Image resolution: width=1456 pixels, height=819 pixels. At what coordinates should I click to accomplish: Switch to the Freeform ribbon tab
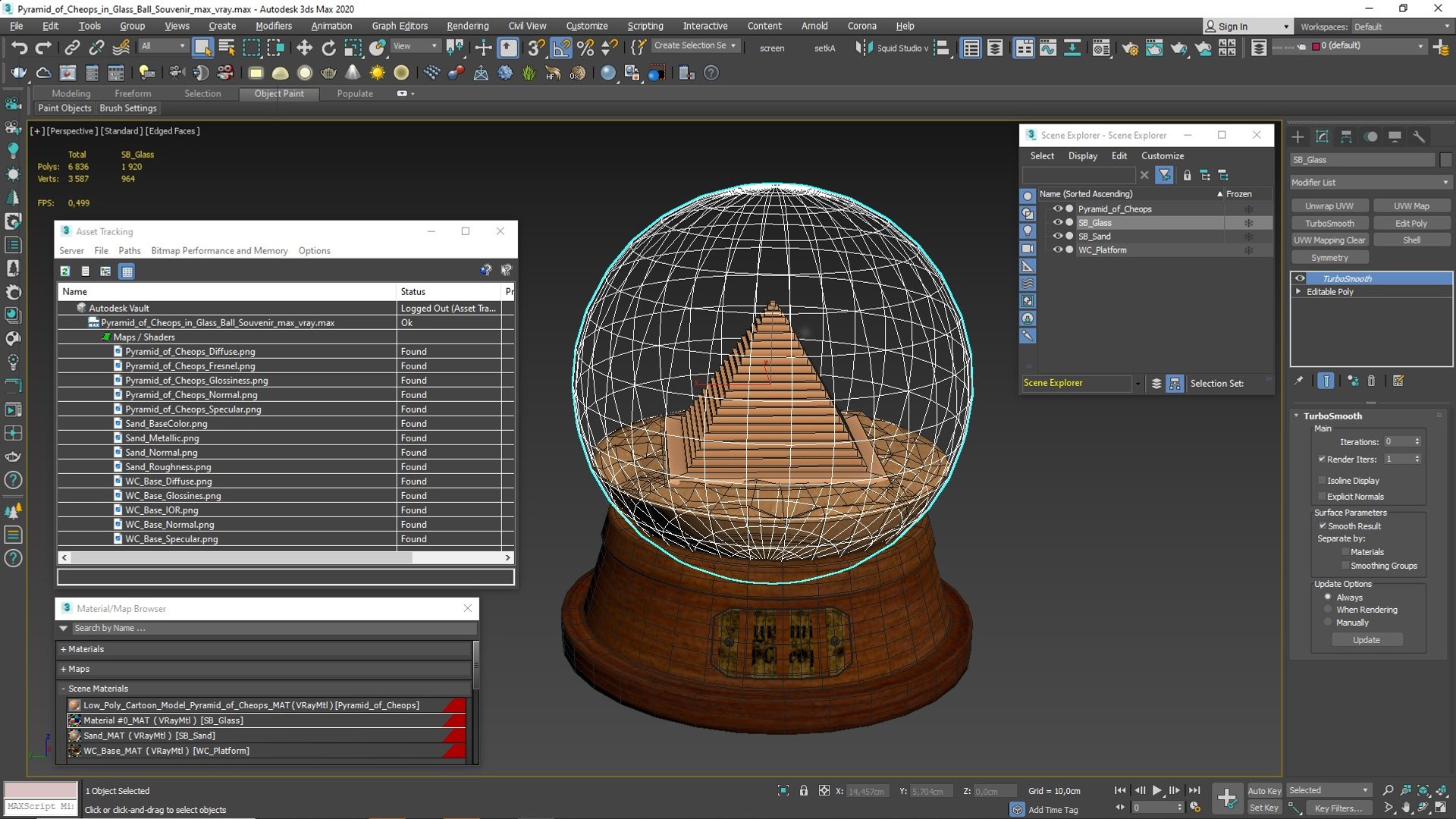(x=133, y=93)
